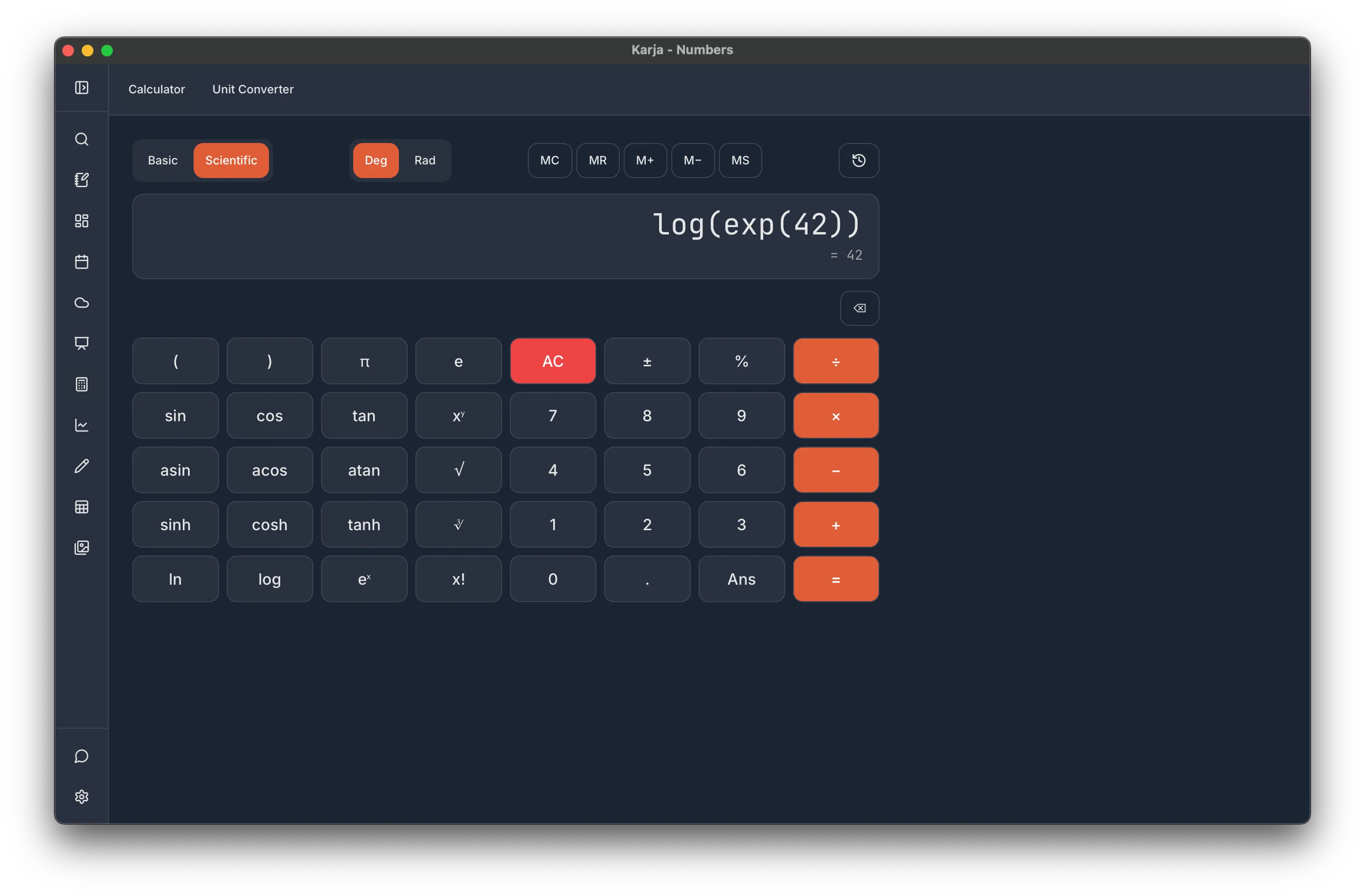The height and width of the screenshot is (896, 1365).
Task: Insert an open parenthesis
Action: coord(176,361)
